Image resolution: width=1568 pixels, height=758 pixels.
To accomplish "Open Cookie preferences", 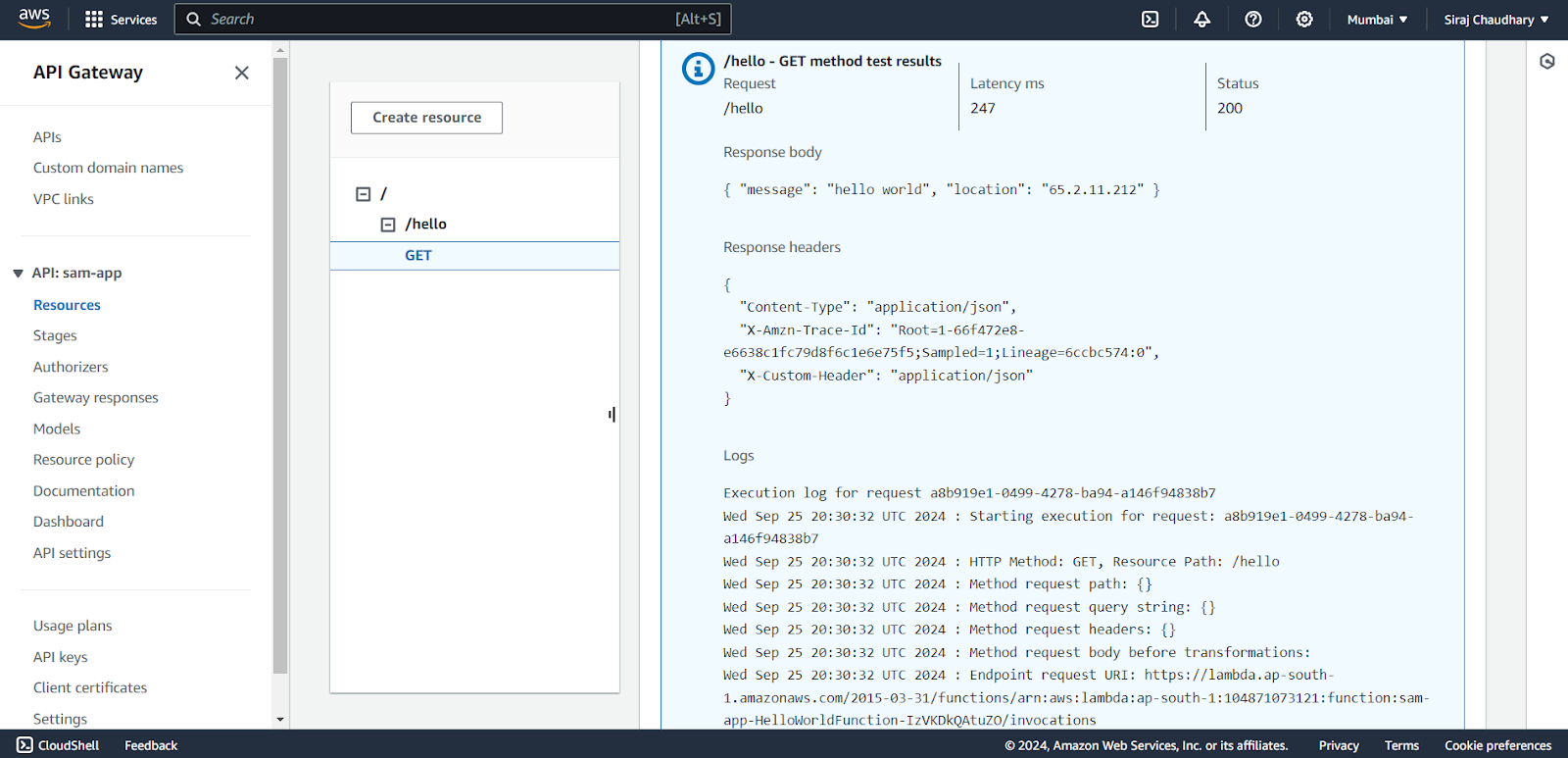I will [x=1497, y=745].
